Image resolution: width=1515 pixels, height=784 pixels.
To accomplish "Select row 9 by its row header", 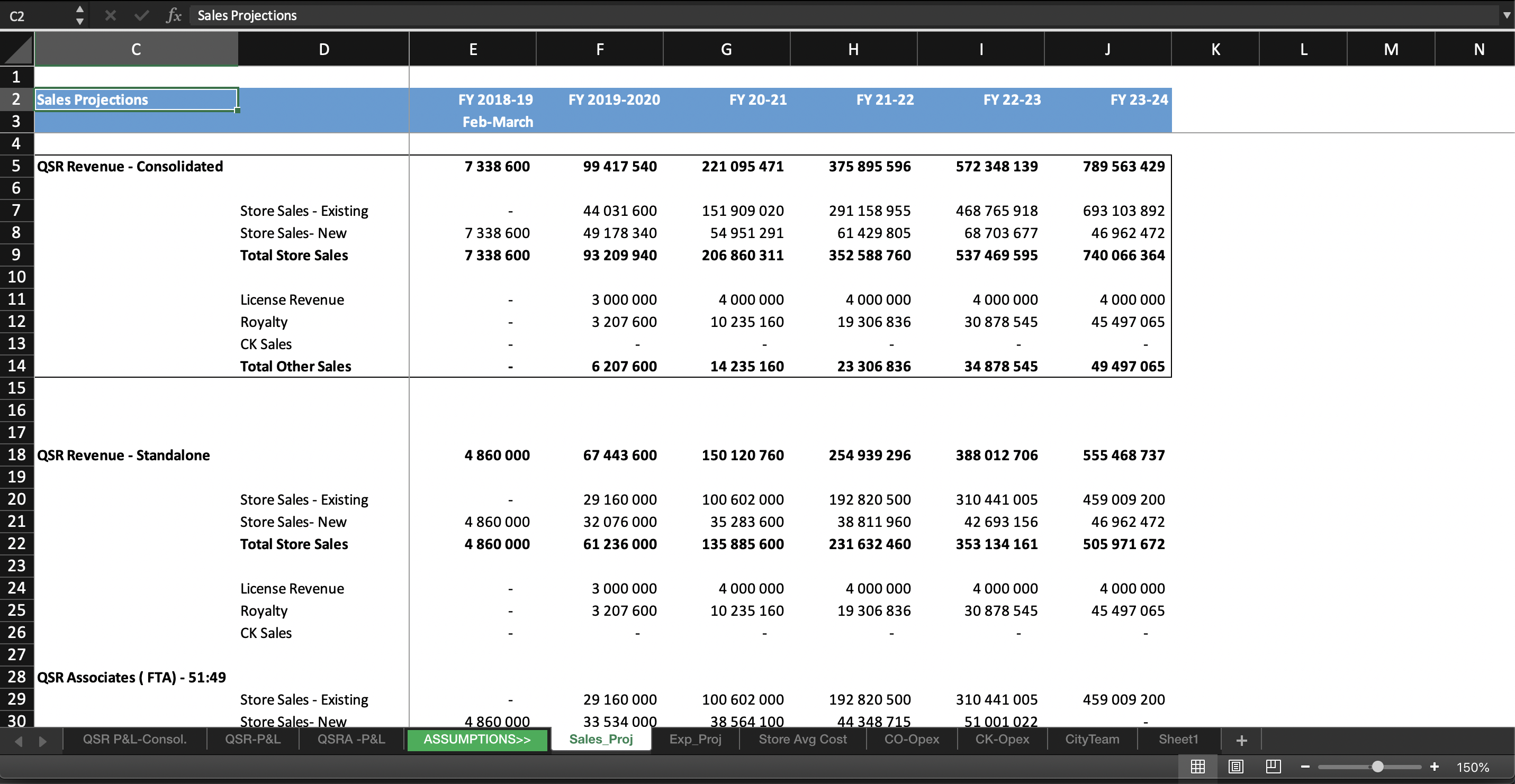I will click(x=16, y=255).
